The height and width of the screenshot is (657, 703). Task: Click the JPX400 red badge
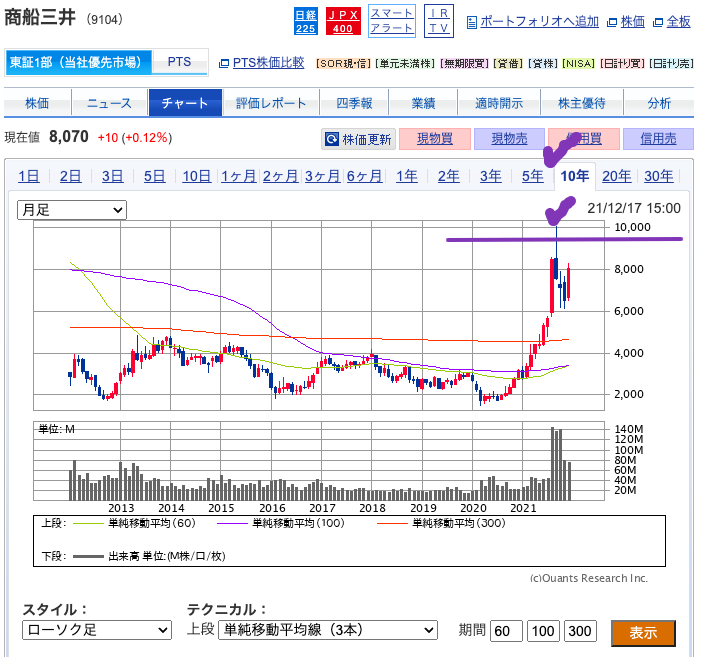[x=343, y=22]
